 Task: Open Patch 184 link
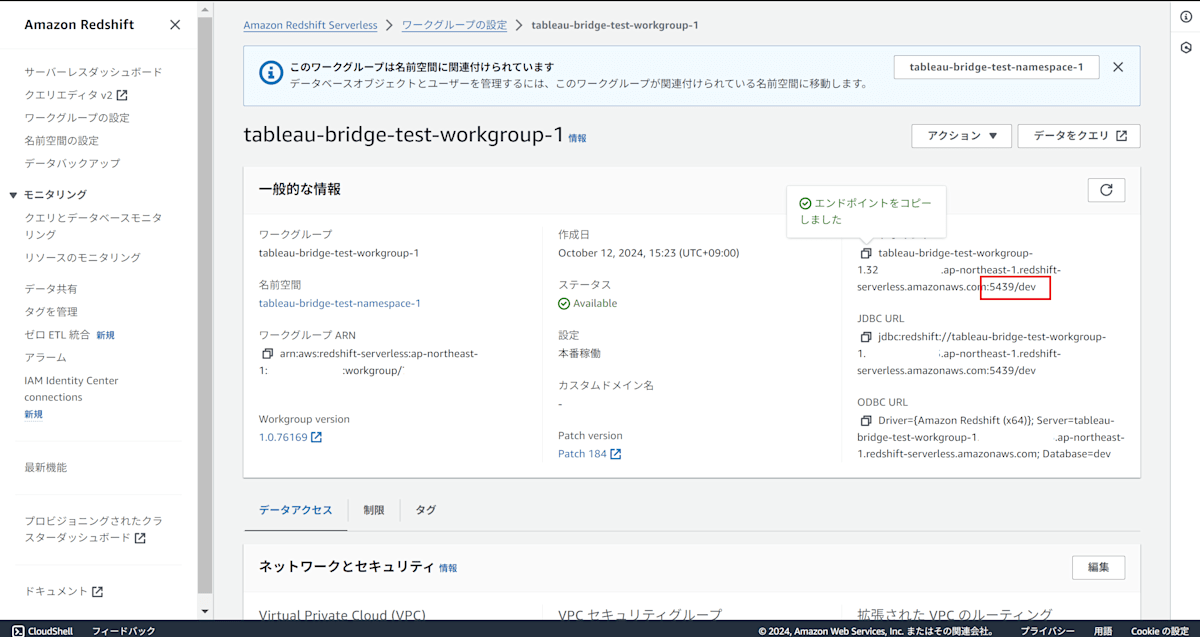pyautogui.click(x=590, y=454)
